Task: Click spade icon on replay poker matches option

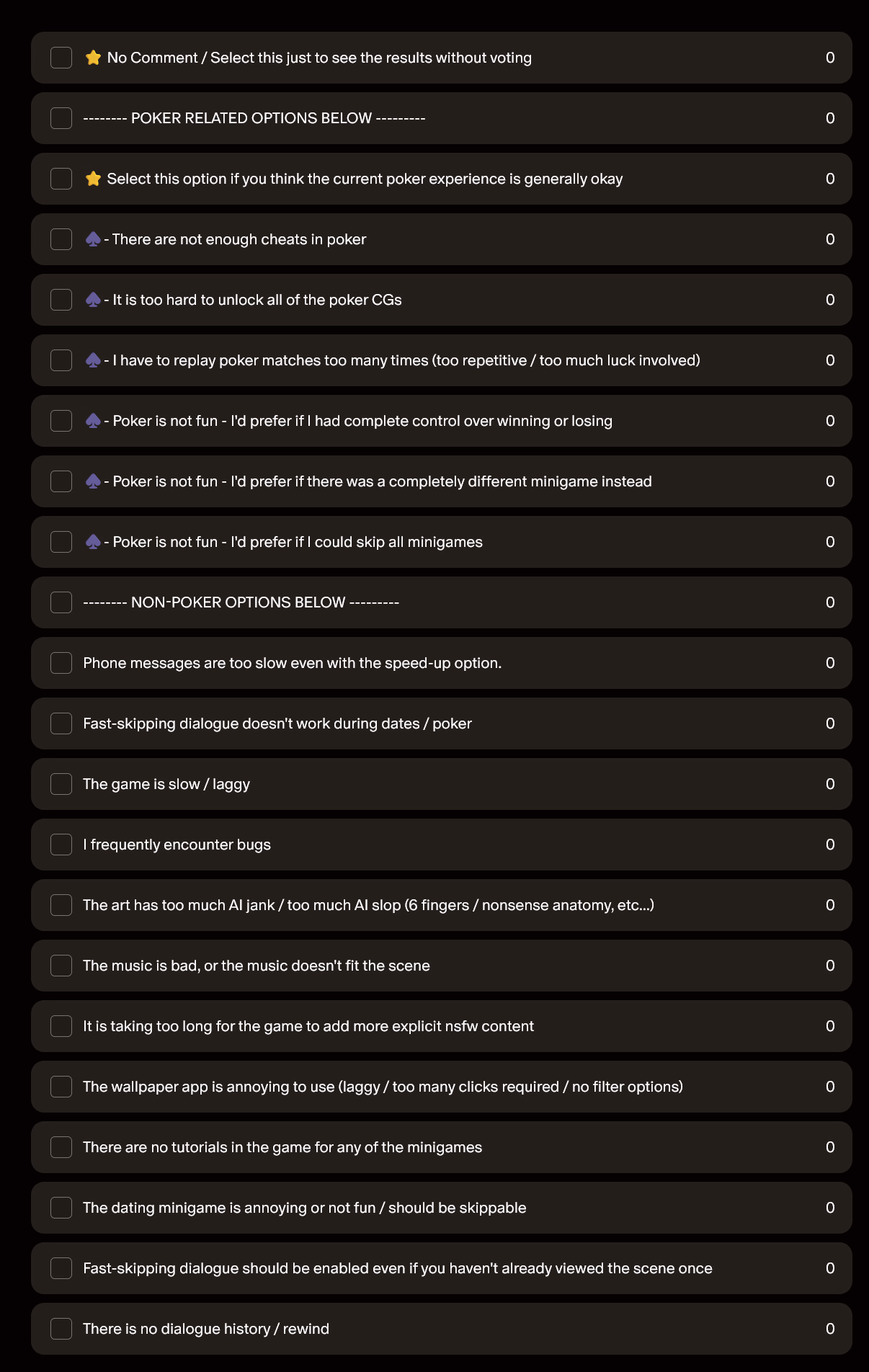Action: 93,360
